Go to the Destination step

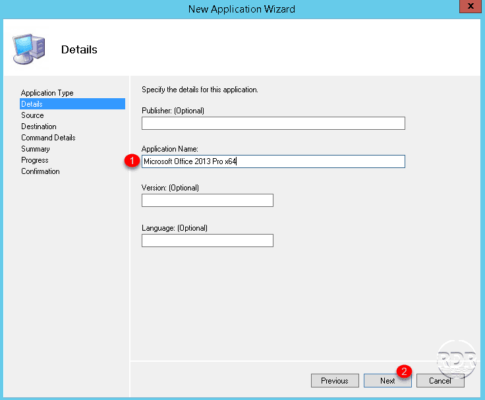[39, 126]
